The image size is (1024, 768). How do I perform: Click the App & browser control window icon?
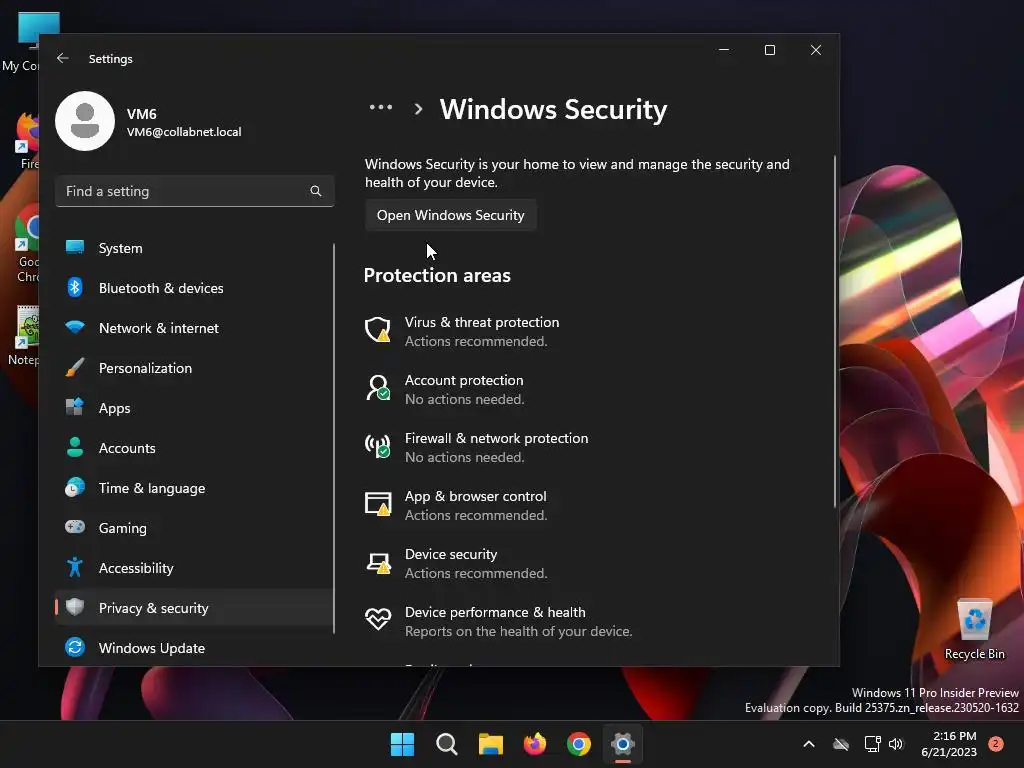pos(377,504)
